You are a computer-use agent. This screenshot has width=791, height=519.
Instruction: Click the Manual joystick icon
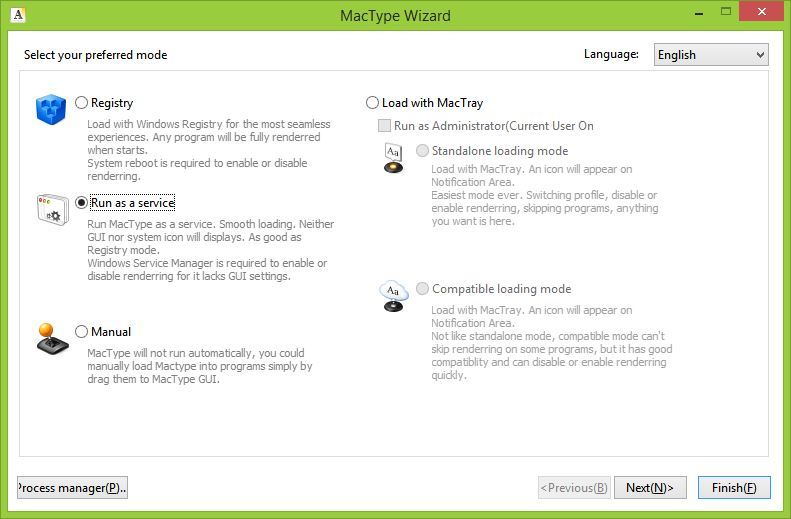pyautogui.click(x=52, y=339)
